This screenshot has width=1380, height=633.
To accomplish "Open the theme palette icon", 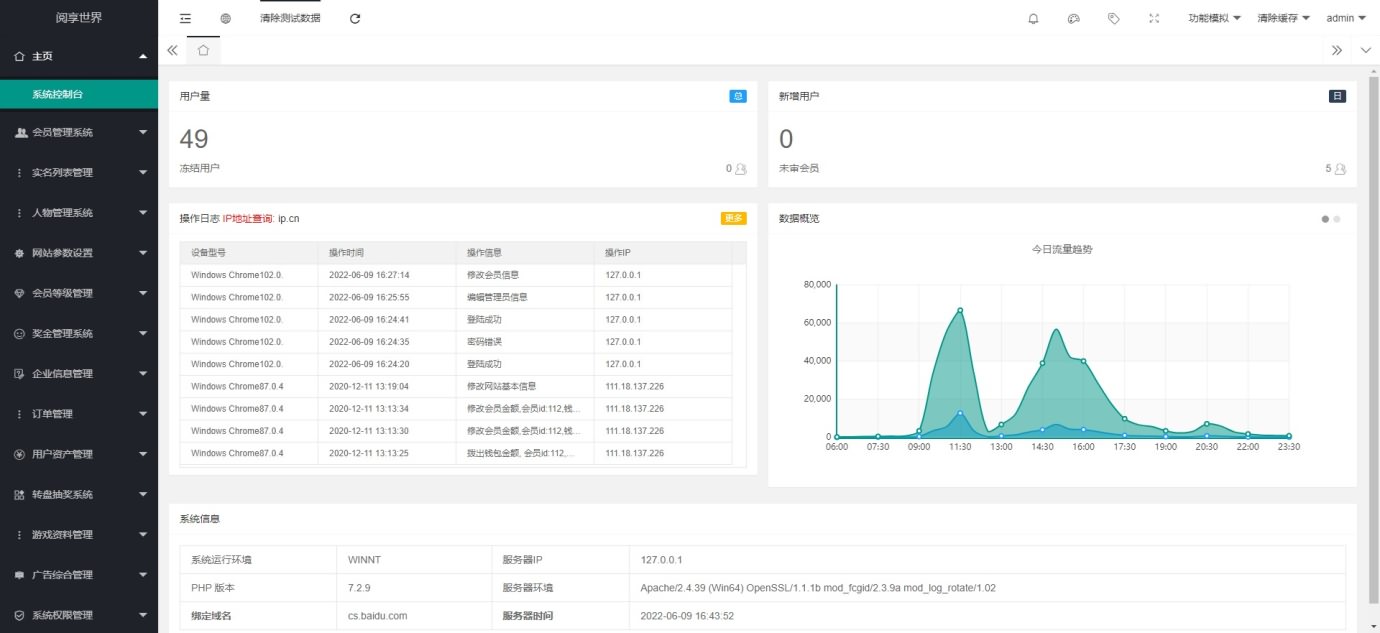I will point(1074,18).
